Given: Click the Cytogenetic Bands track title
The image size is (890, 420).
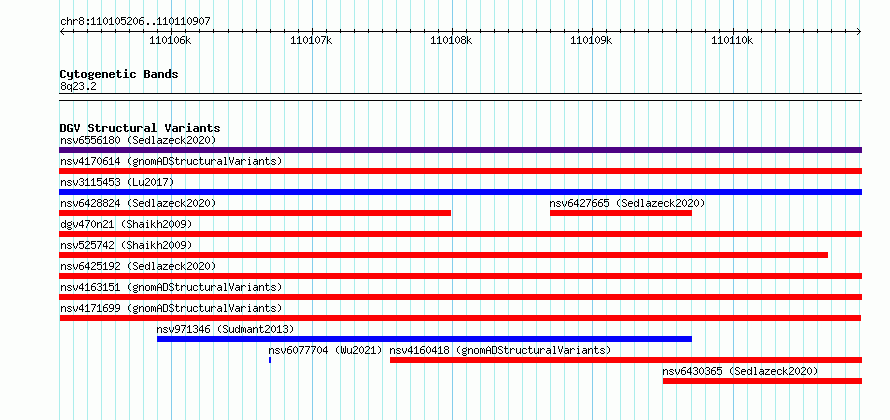Looking at the screenshot, I should coord(119,74).
